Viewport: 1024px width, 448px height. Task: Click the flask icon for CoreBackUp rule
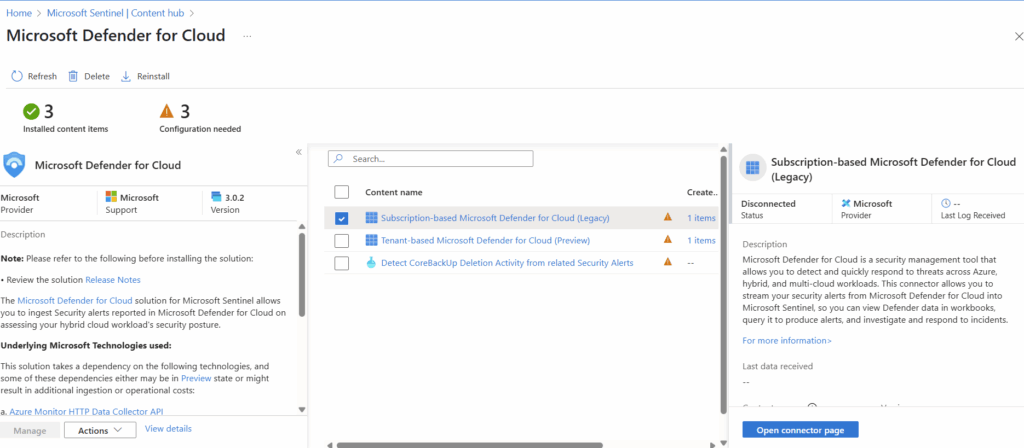point(372,263)
